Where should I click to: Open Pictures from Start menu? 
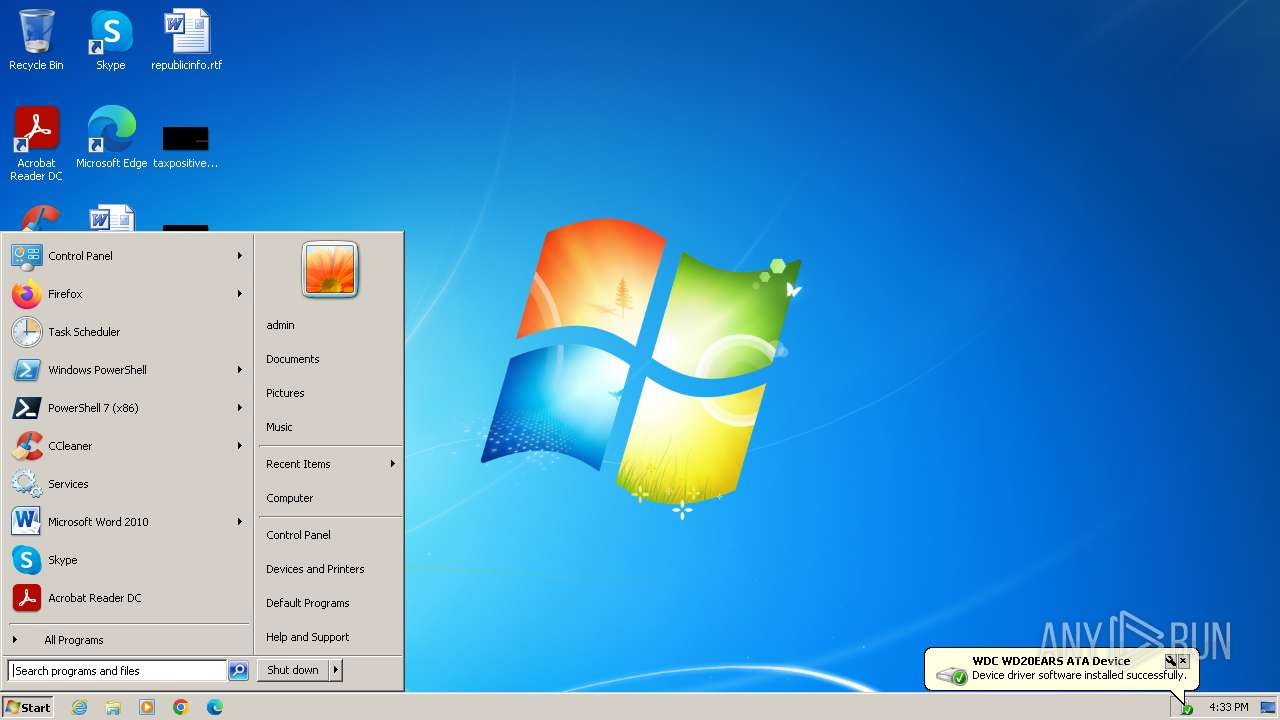pyautogui.click(x=330, y=393)
